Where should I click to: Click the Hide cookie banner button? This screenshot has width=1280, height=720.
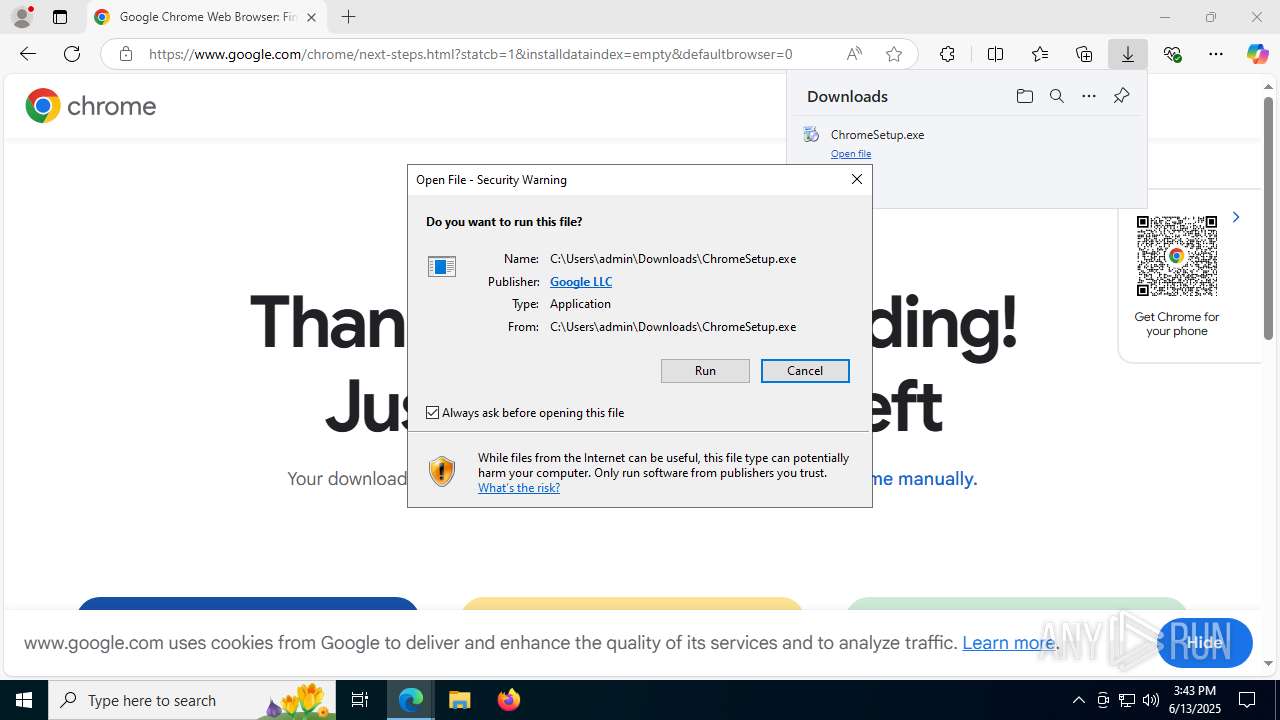pos(1204,643)
